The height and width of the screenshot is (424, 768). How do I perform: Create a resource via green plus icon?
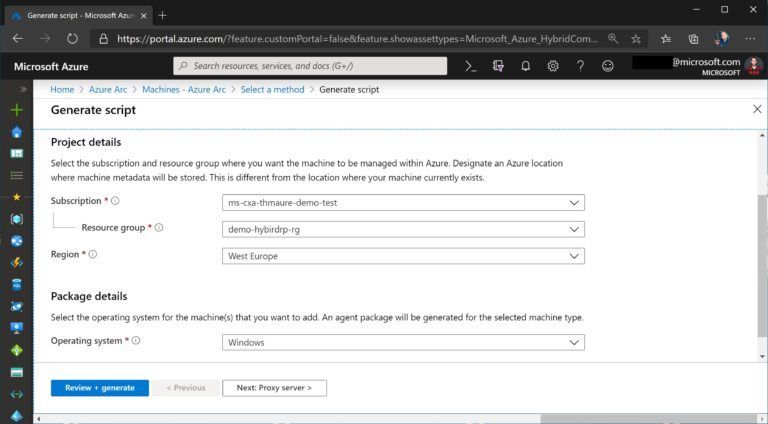(x=17, y=110)
